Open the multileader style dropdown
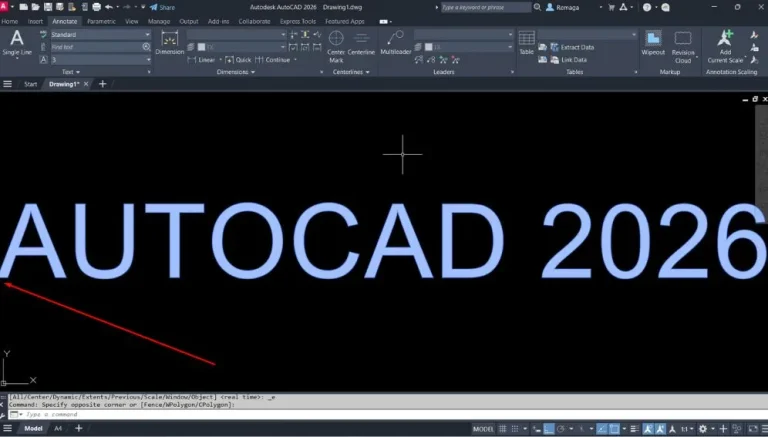Viewport: 768px width, 437px height. tap(463, 35)
